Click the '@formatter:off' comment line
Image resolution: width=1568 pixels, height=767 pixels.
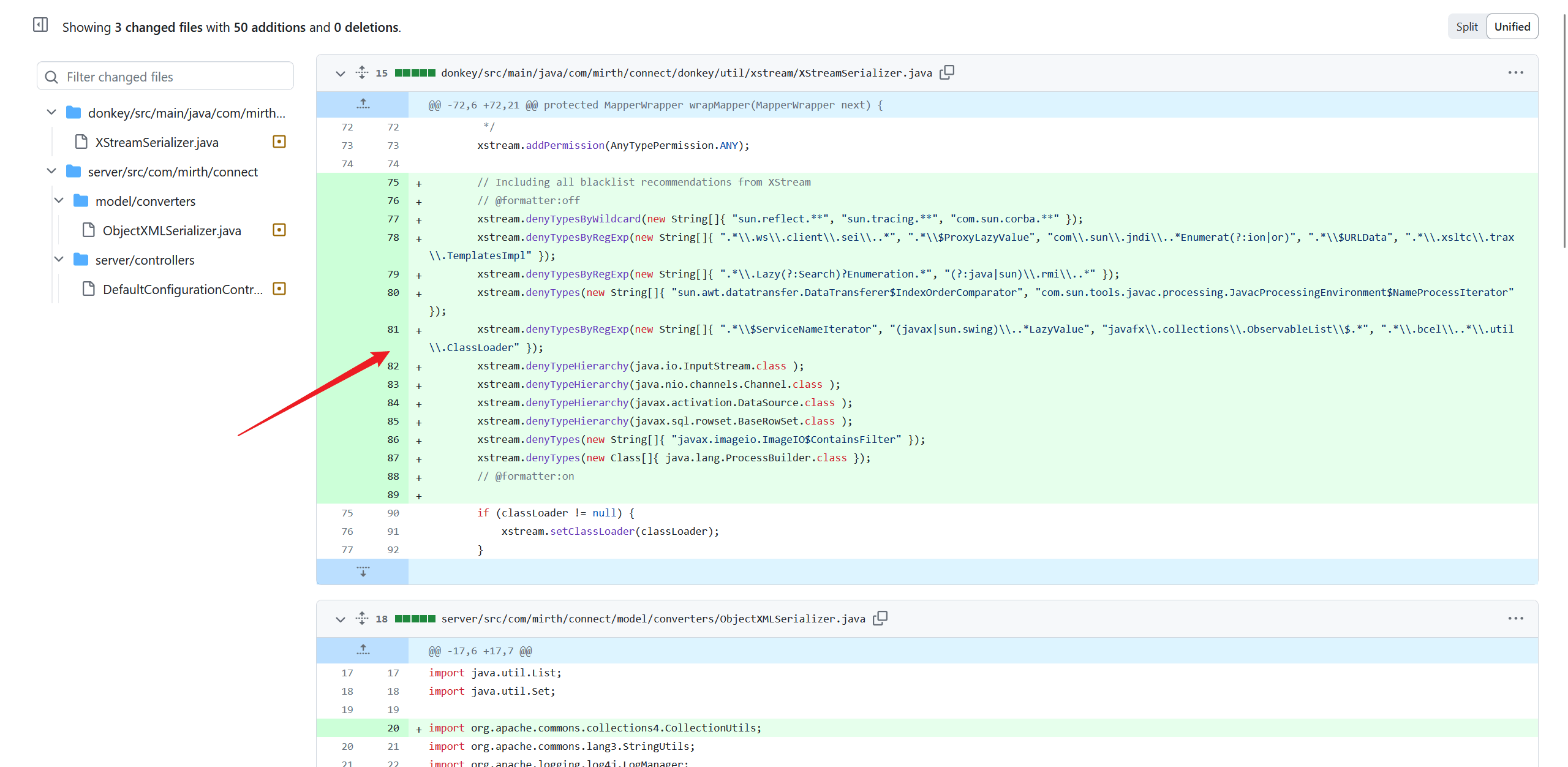pos(529,201)
